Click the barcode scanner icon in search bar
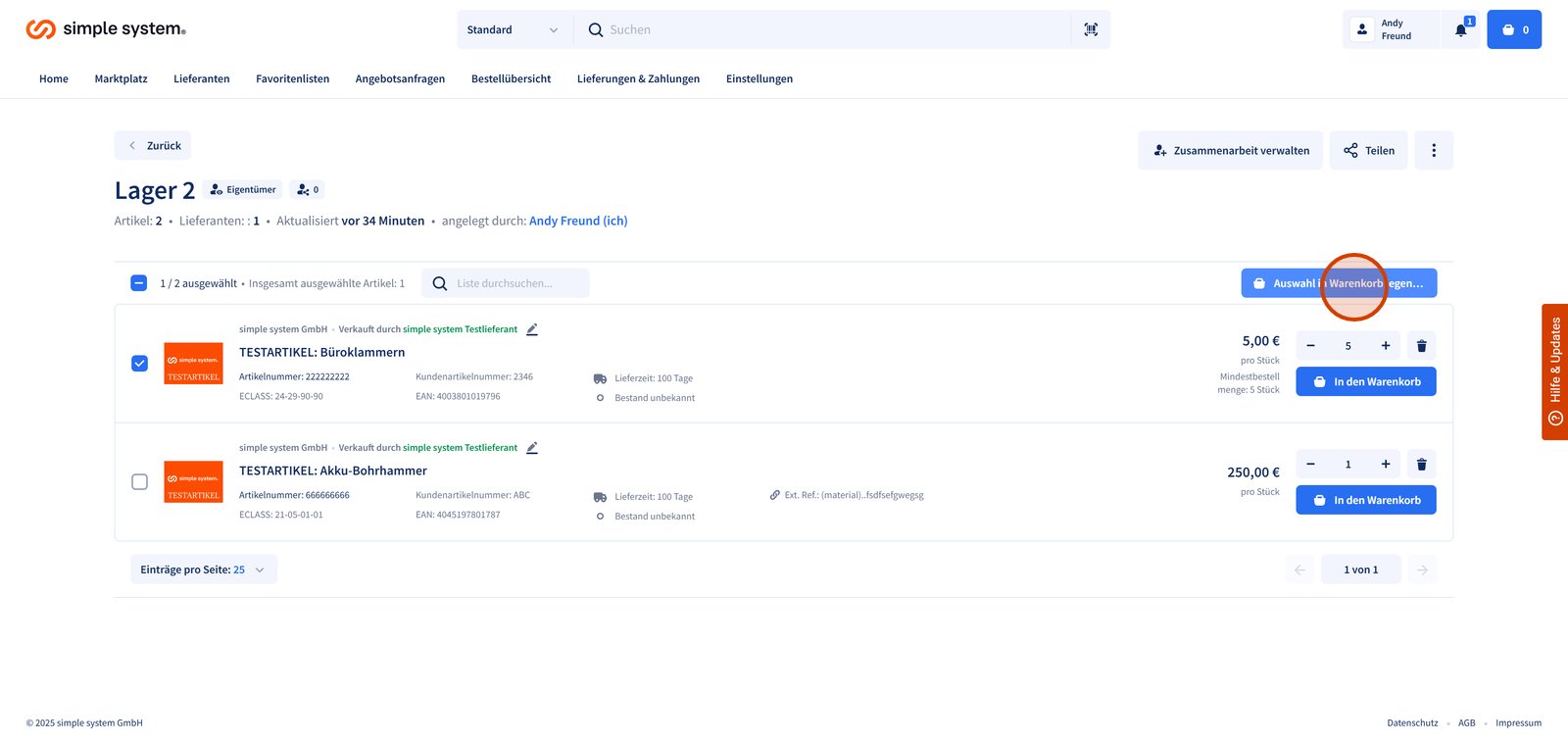 click(1091, 30)
